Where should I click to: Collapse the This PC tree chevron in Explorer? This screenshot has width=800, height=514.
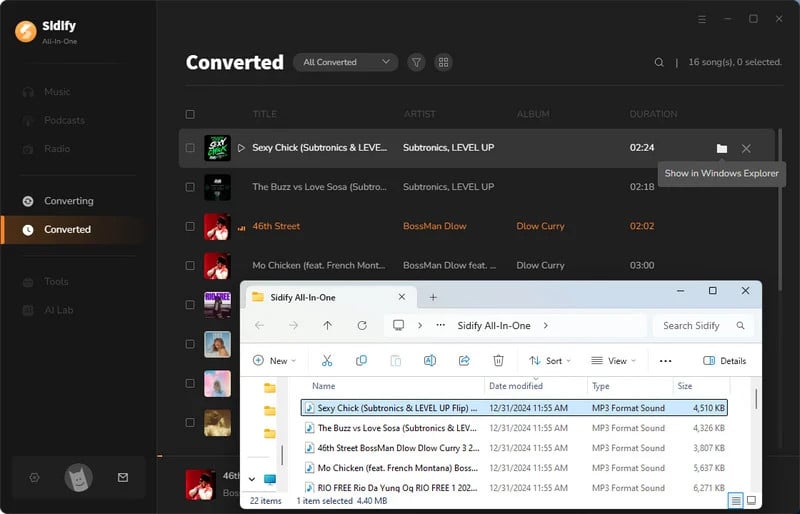[x=252, y=479]
